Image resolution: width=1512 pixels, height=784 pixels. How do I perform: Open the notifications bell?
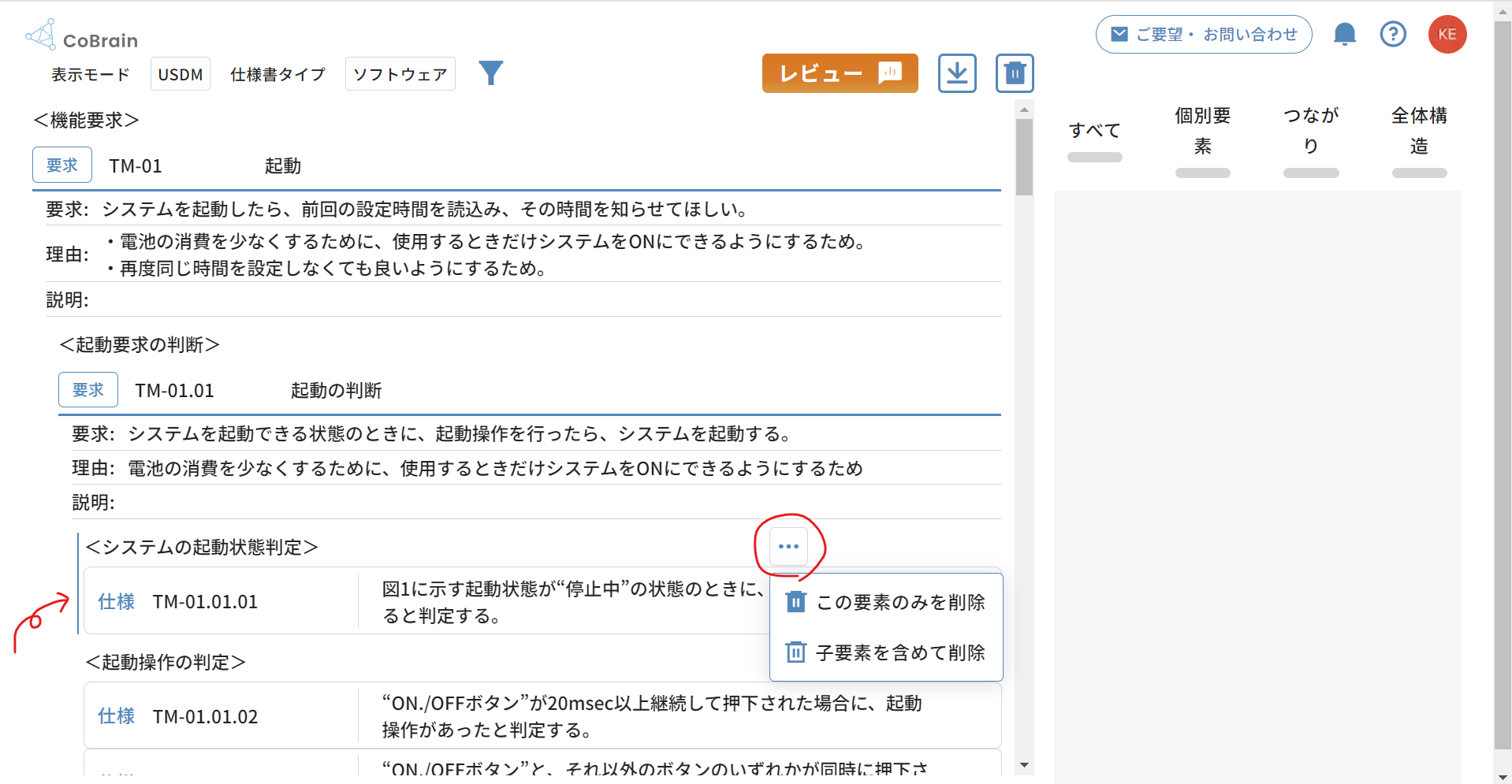tap(1344, 34)
